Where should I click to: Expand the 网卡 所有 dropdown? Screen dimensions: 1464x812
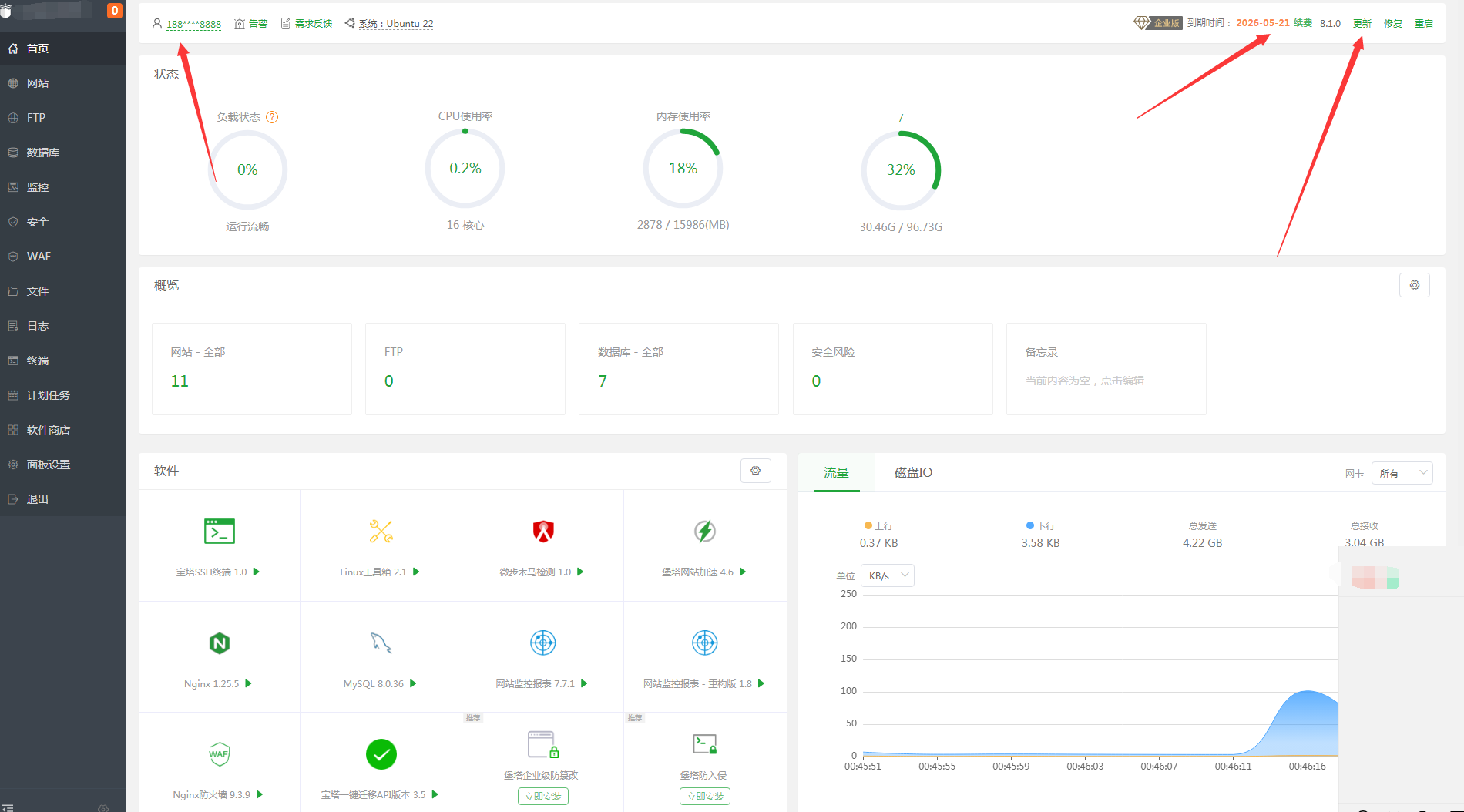click(x=1402, y=473)
